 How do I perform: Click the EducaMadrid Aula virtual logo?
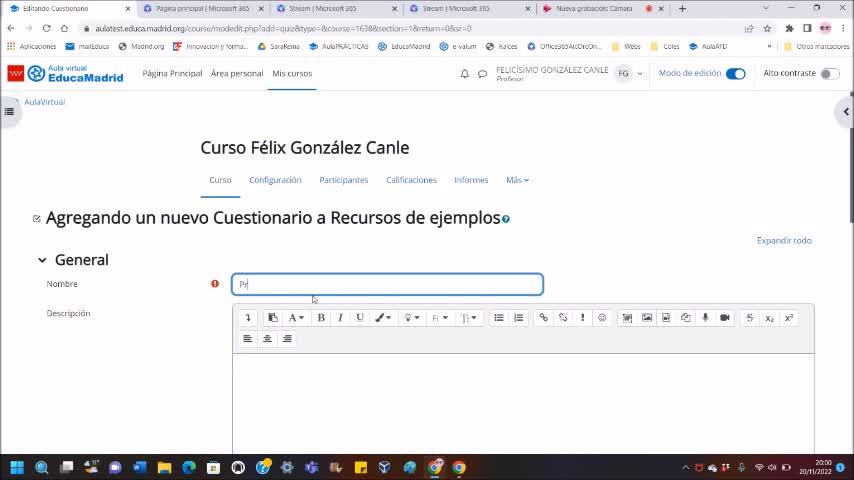[65, 74]
